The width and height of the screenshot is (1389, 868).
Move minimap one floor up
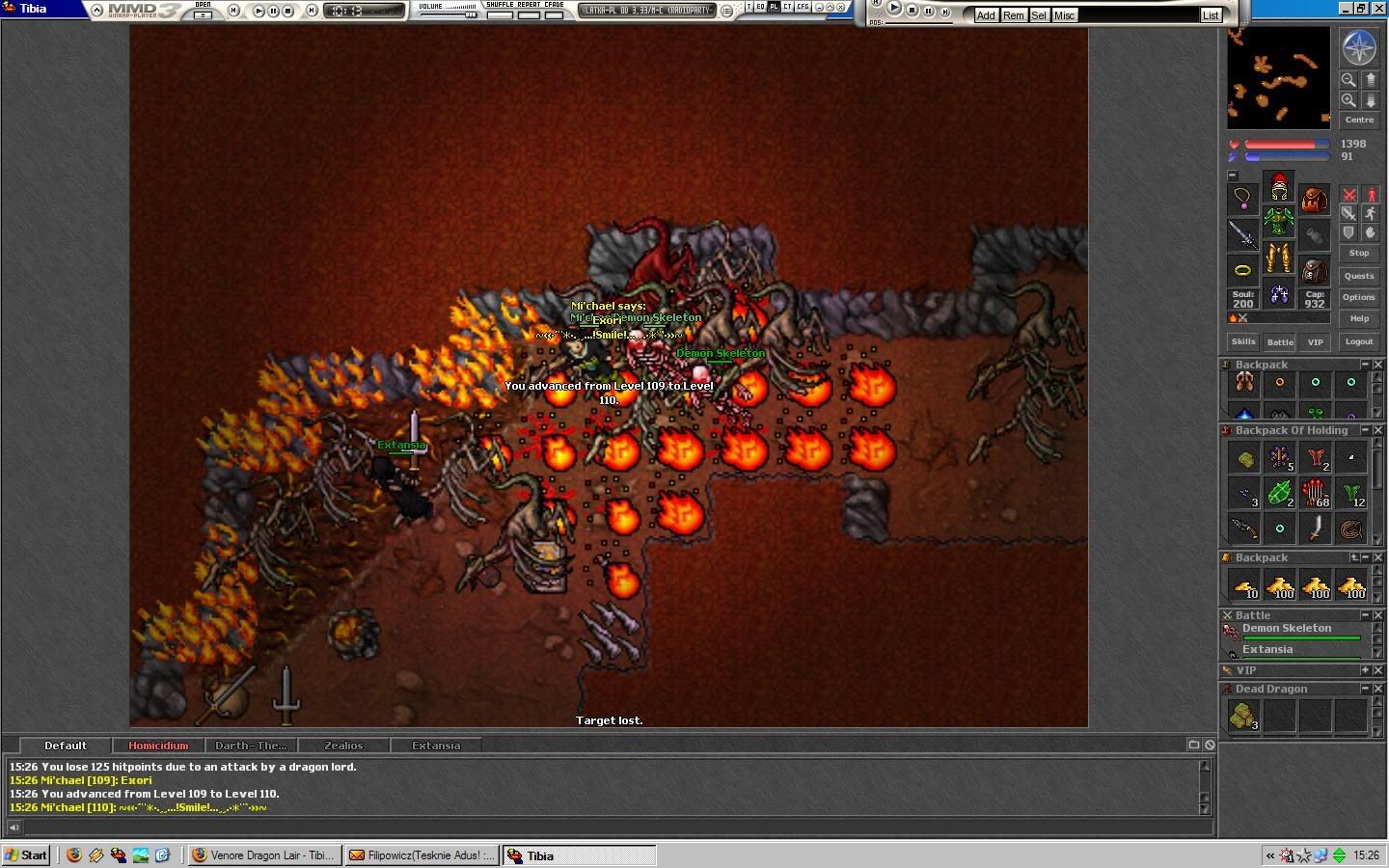click(1370, 80)
